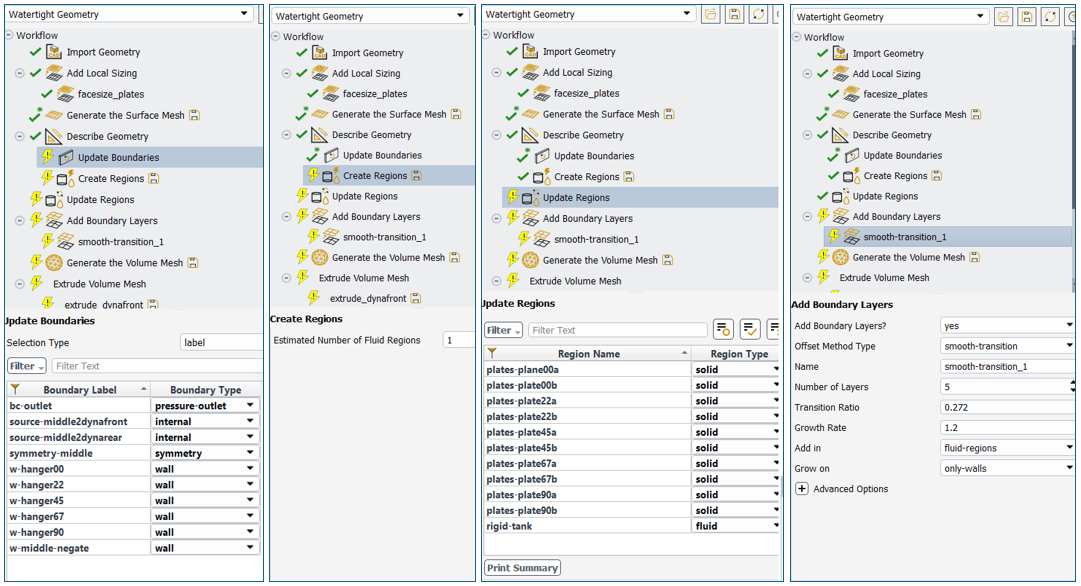
Task: Click the save icon beside Create Regions in Update Boundaries panel
Action: click(154, 179)
